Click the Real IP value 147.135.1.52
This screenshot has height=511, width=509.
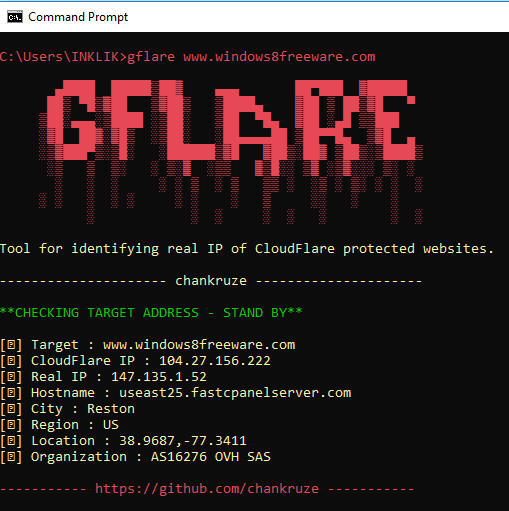pyautogui.click(x=159, y=377)
